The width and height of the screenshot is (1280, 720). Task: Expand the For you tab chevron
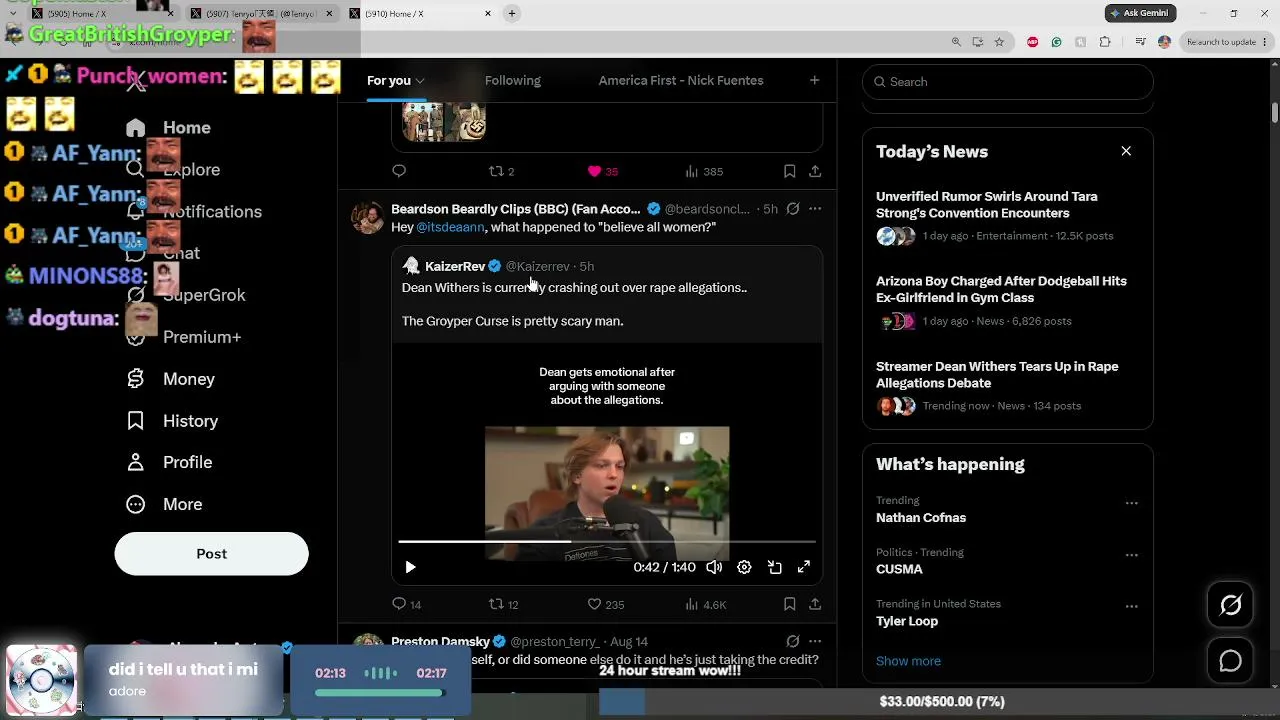pos(420,81)
